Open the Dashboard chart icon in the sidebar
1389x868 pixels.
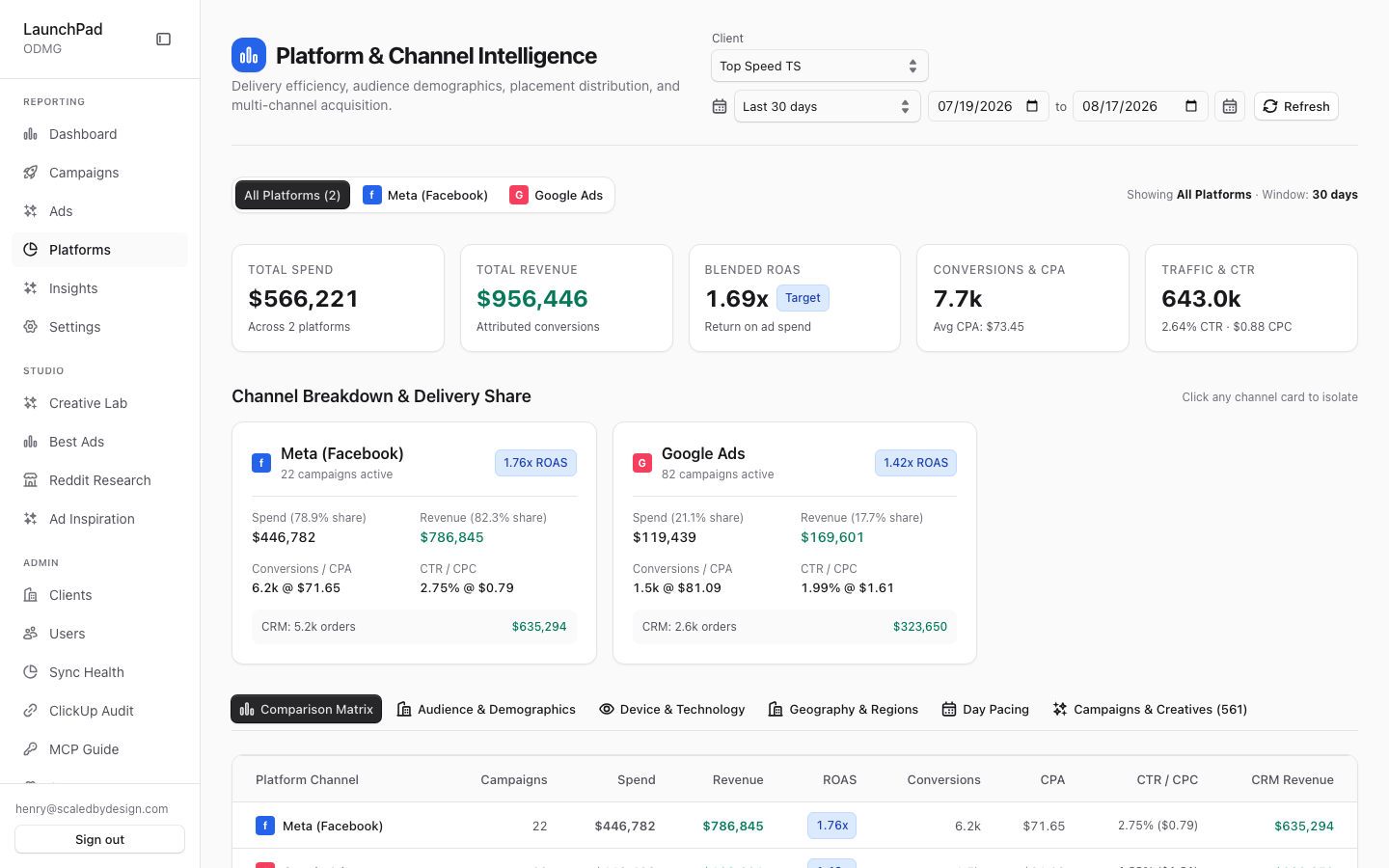click(31, 134)
